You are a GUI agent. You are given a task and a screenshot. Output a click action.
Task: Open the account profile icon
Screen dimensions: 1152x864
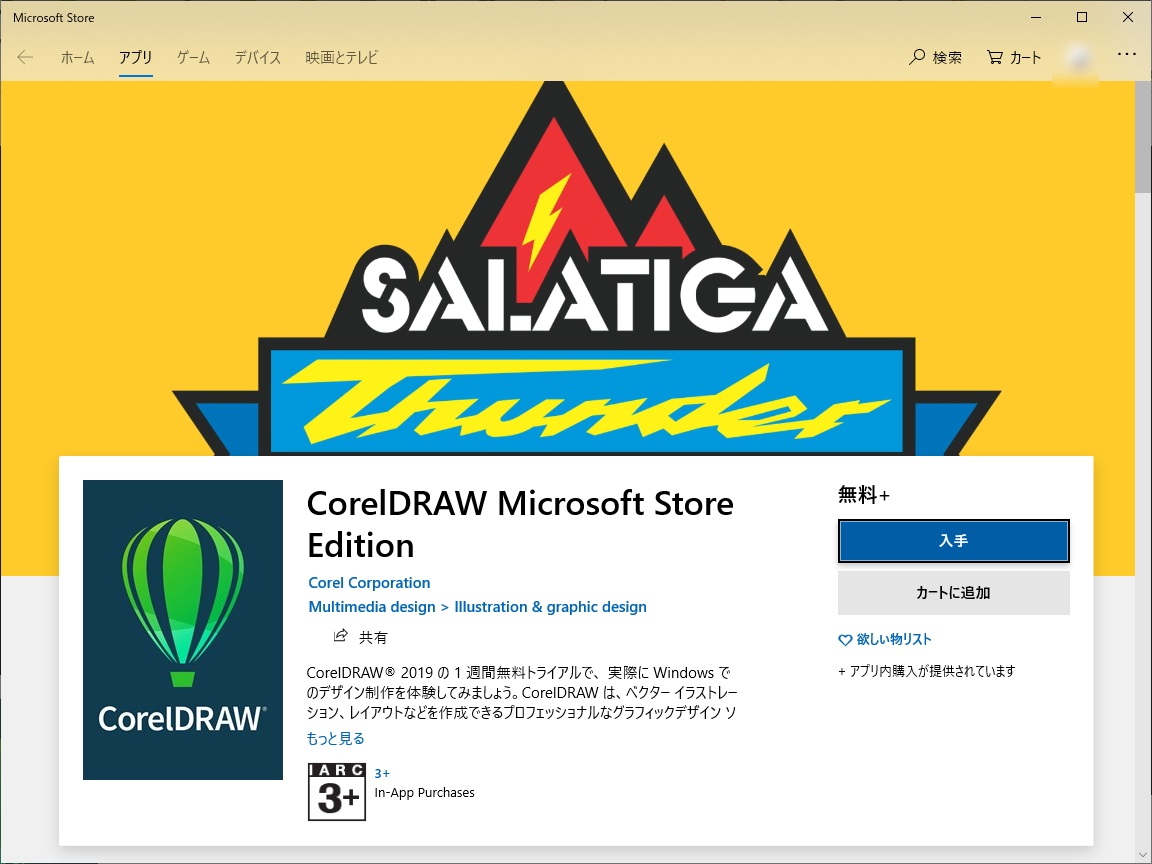click(1077, 57)
